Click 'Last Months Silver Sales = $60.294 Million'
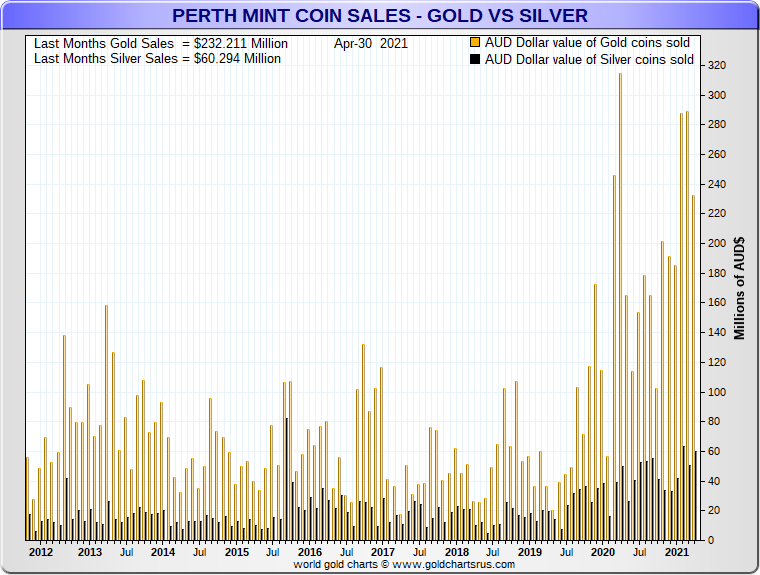760x575 pixels. 158,59
